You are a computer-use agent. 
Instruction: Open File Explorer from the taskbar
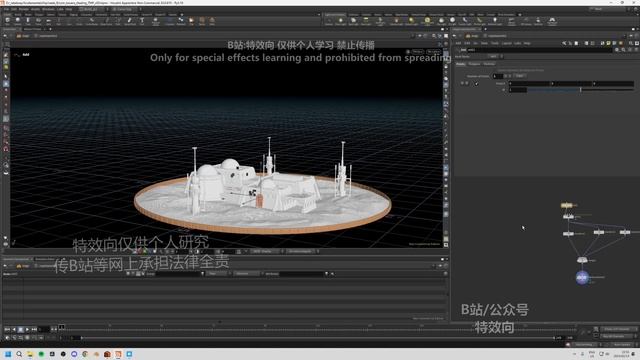pyautogui.click(x=30, y=354)
